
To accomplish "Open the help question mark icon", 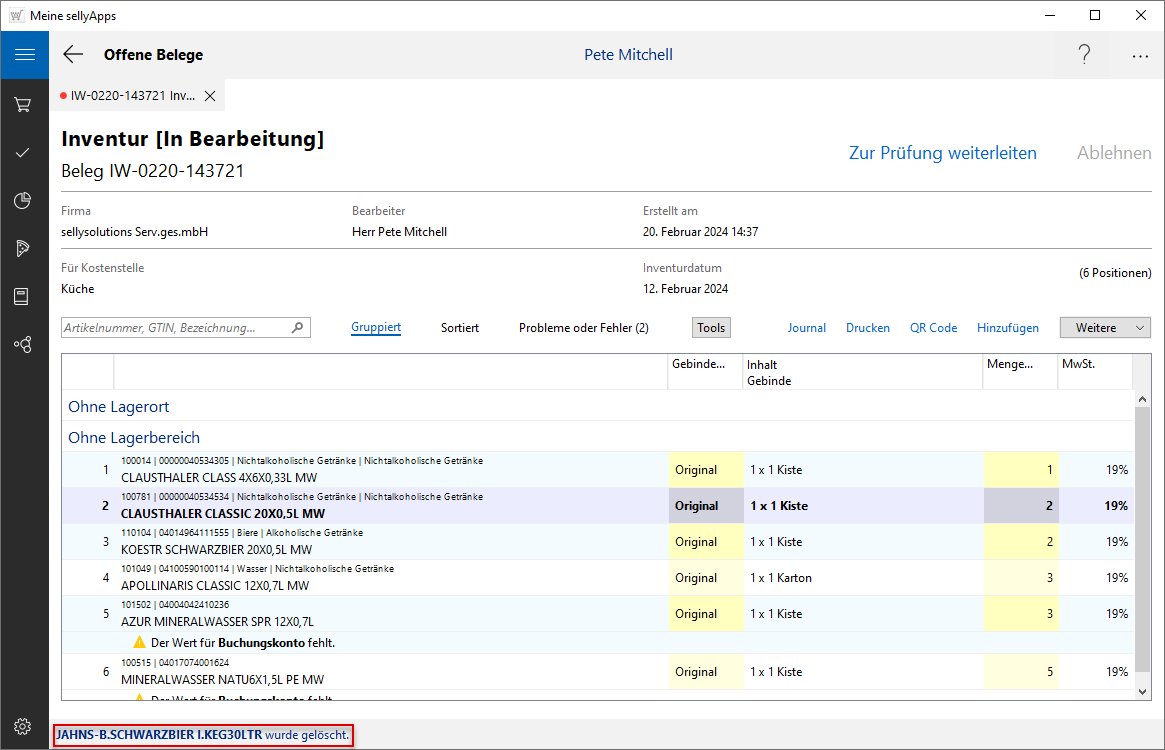I will 1084,55.
